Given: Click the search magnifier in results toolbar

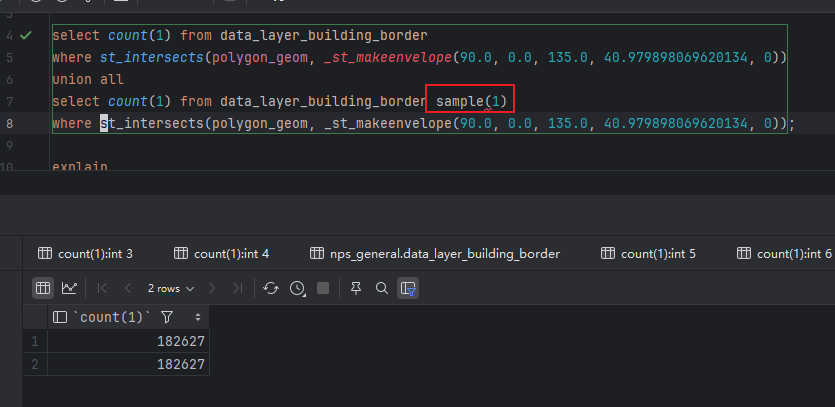Looking at the screenshot, I should click(381, 288).
